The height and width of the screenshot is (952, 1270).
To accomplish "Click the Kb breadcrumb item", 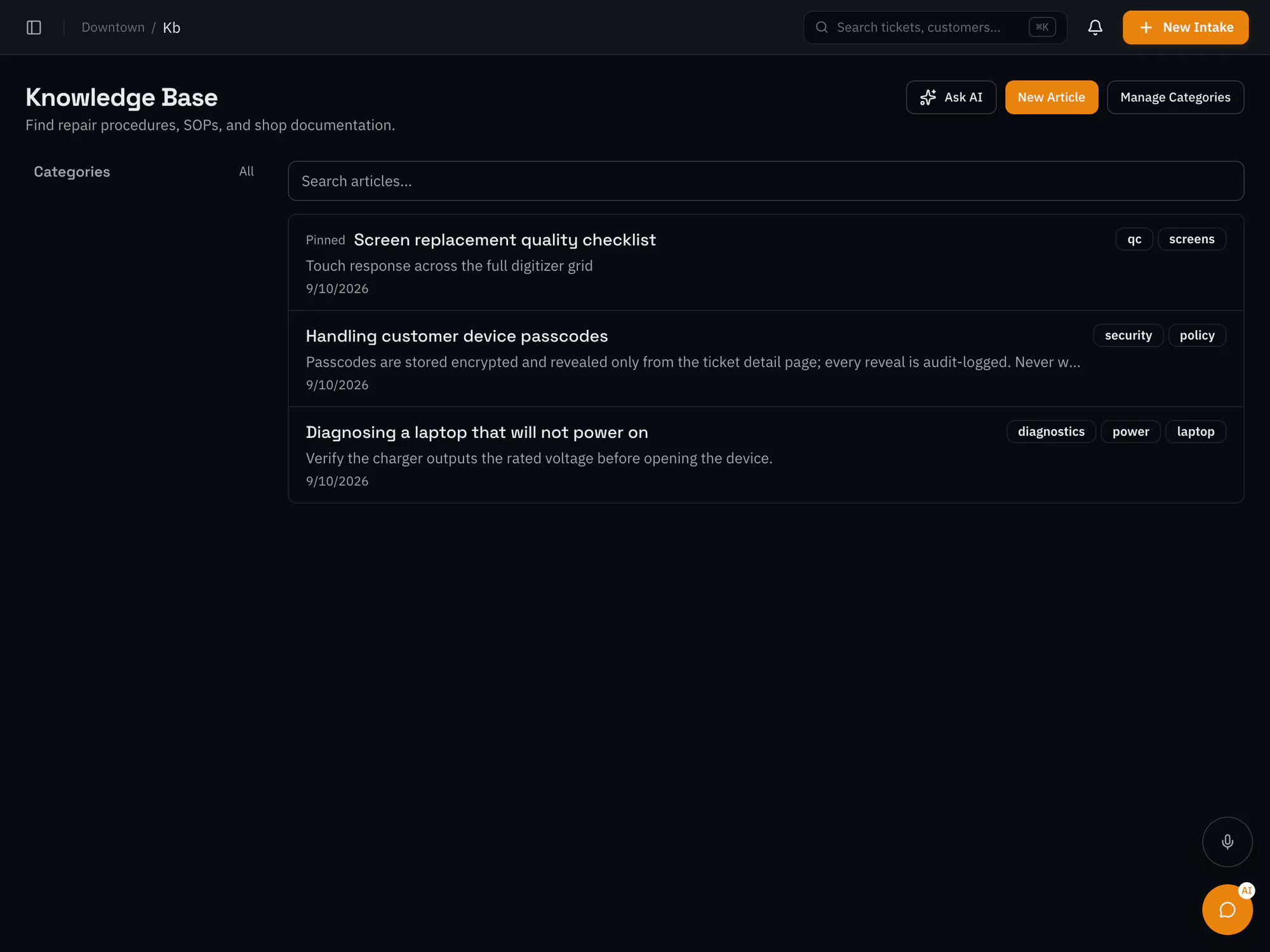I will (171, 27).
